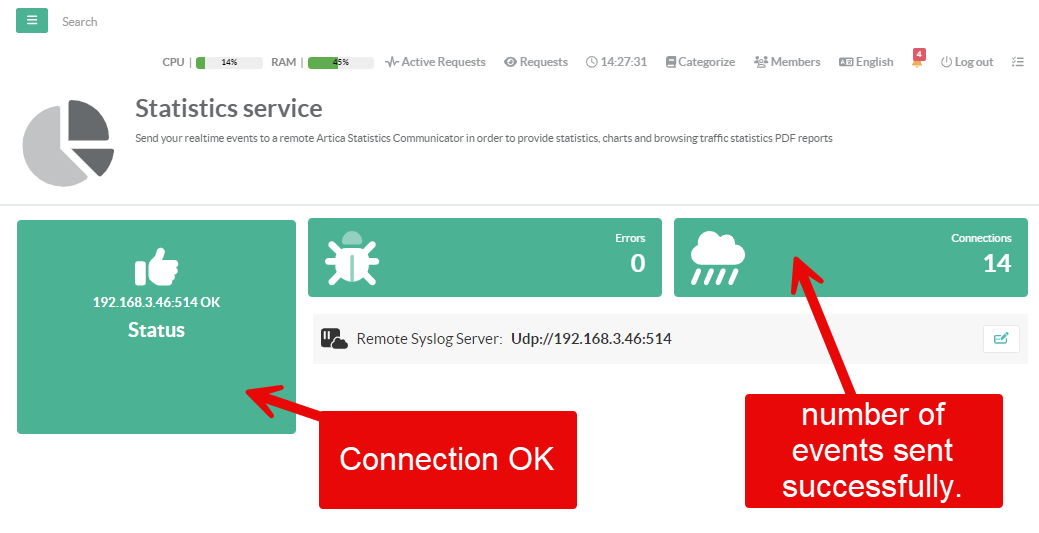Click the CPU usage progress bar

[x=229, y=62]
